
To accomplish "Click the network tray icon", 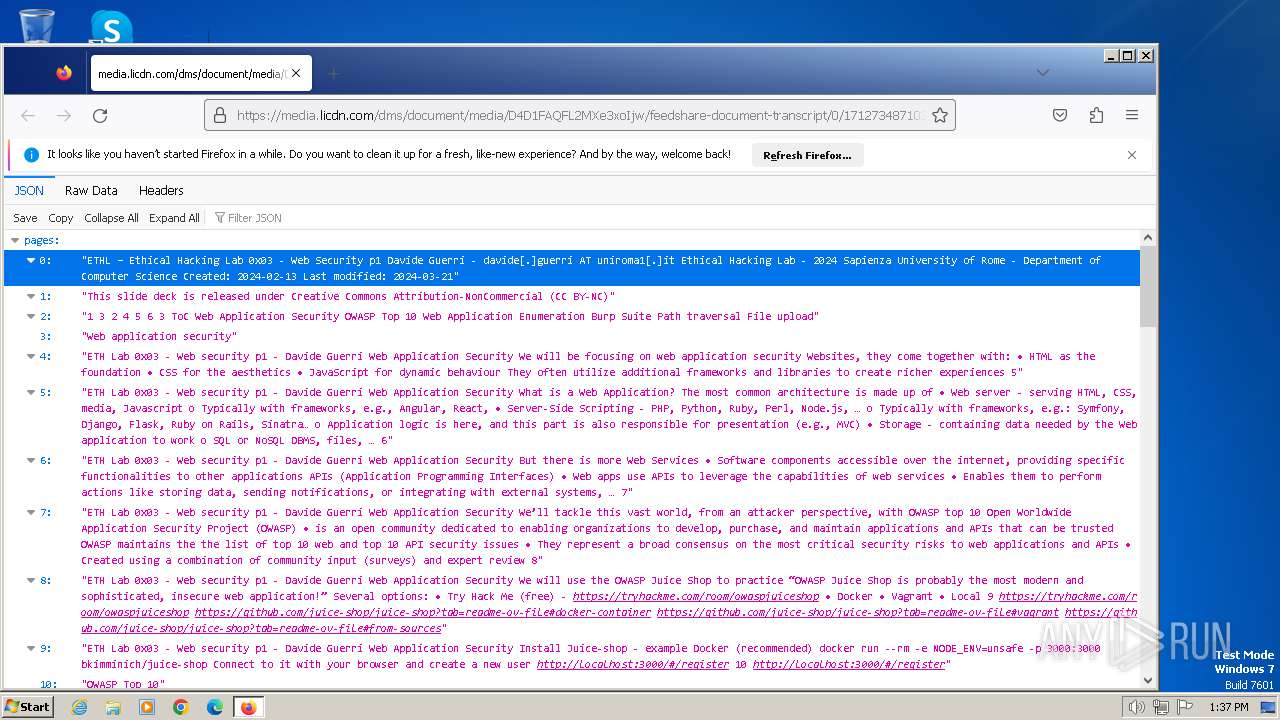I will (1160, 707).
